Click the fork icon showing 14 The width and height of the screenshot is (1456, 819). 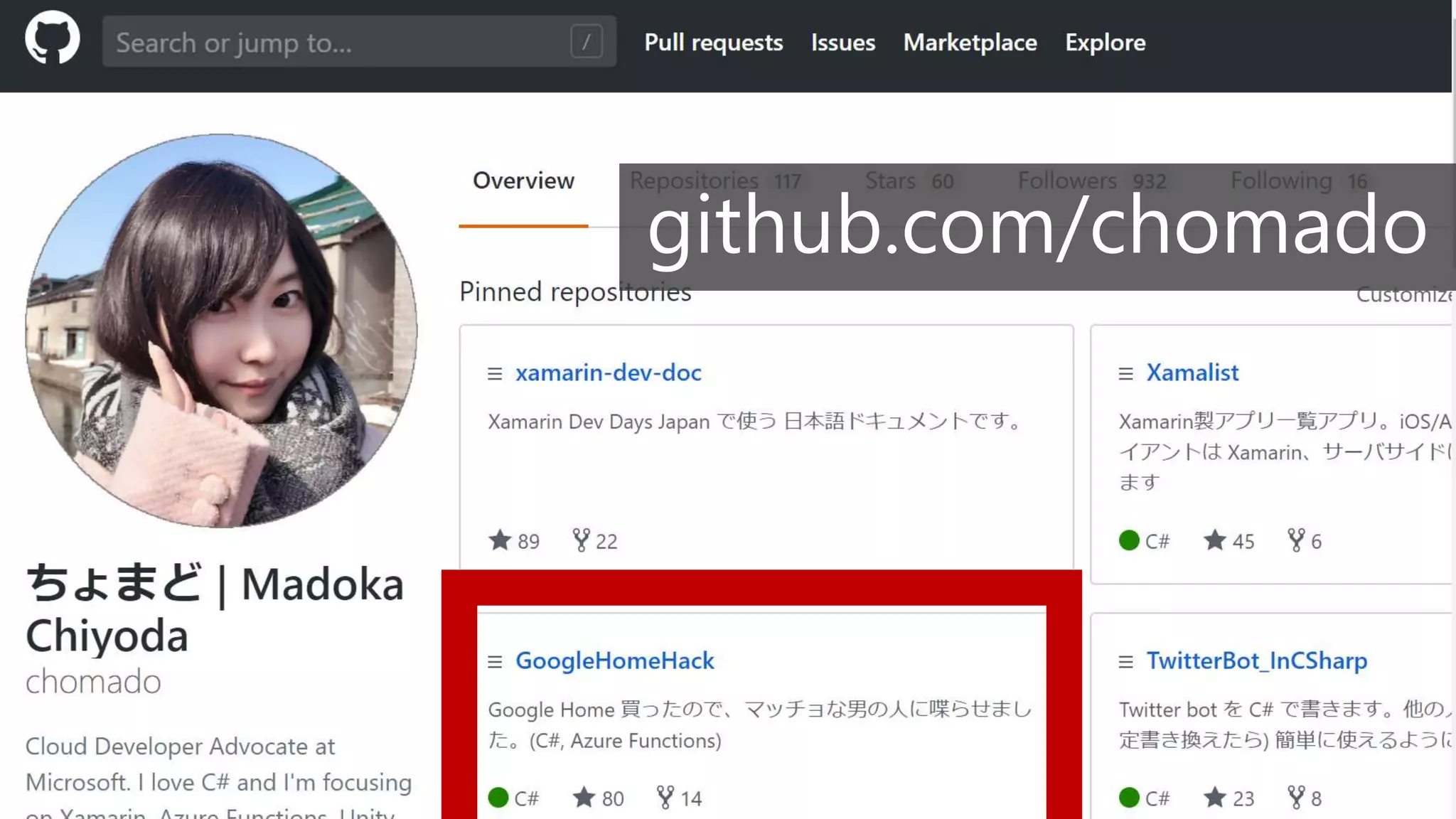[665, 798]
